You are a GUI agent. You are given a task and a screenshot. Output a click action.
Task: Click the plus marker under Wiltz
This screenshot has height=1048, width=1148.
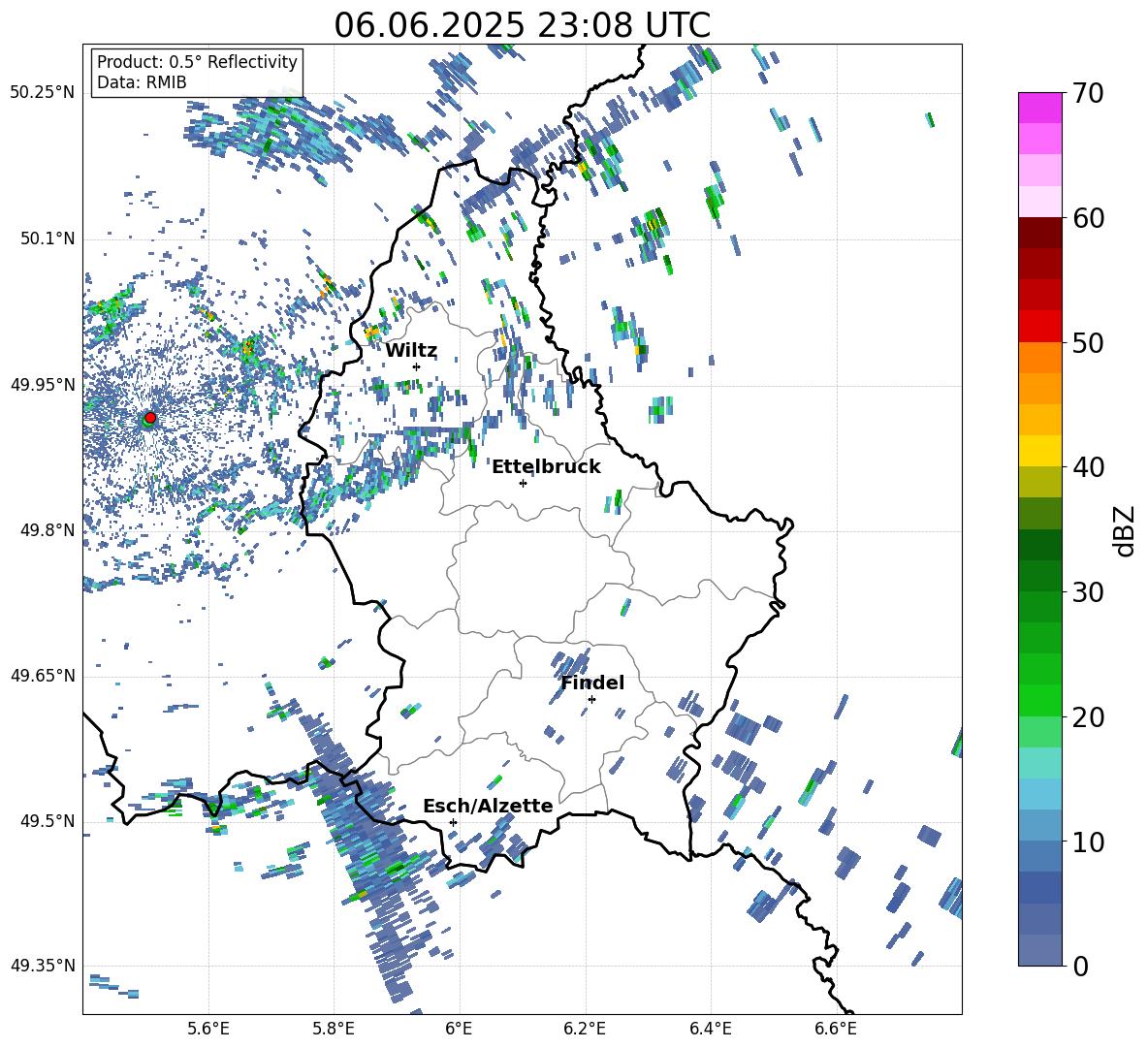(x=417, y=366)
